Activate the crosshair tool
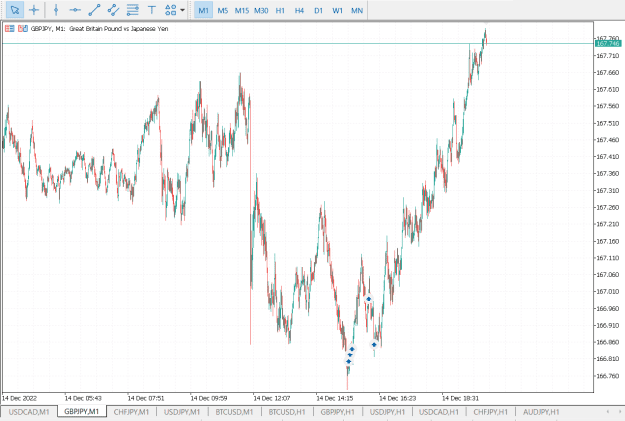 [x=34, y=10]
